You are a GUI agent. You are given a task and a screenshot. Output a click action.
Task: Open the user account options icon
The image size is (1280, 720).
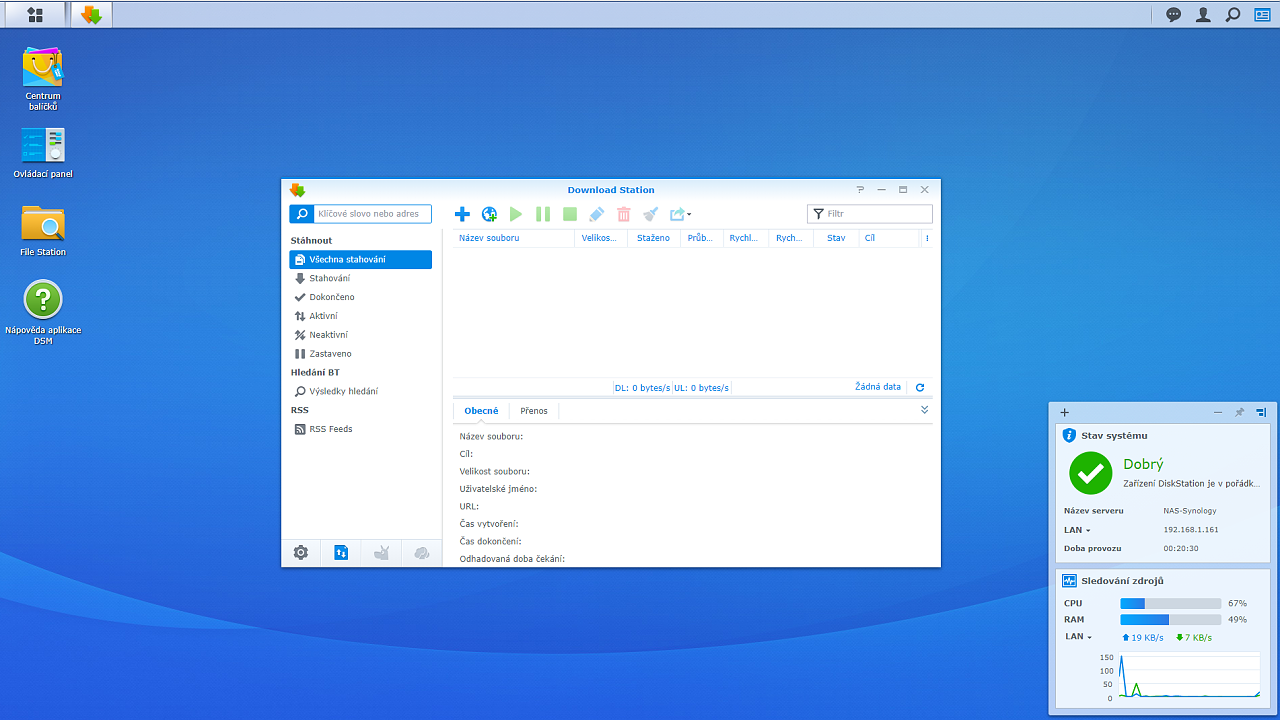[x=1203, y=14]
